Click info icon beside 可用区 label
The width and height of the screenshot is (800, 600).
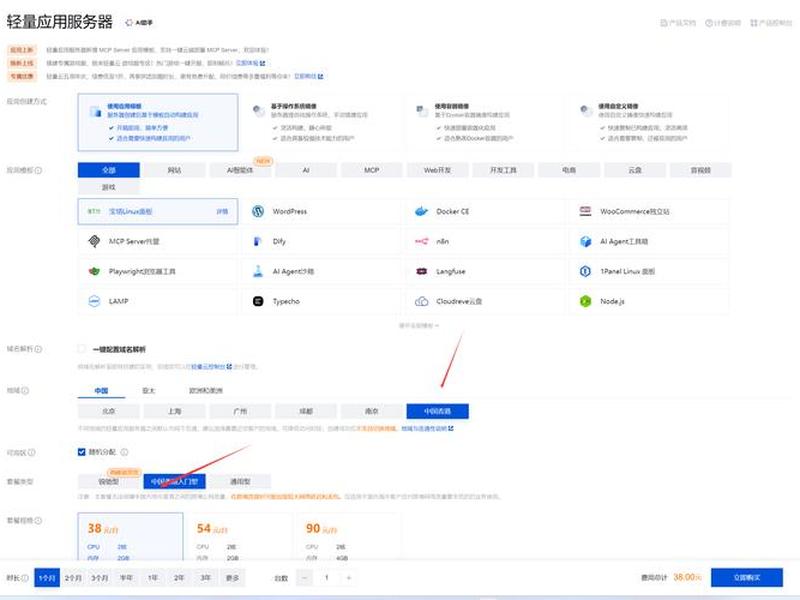tap(32, 453)
